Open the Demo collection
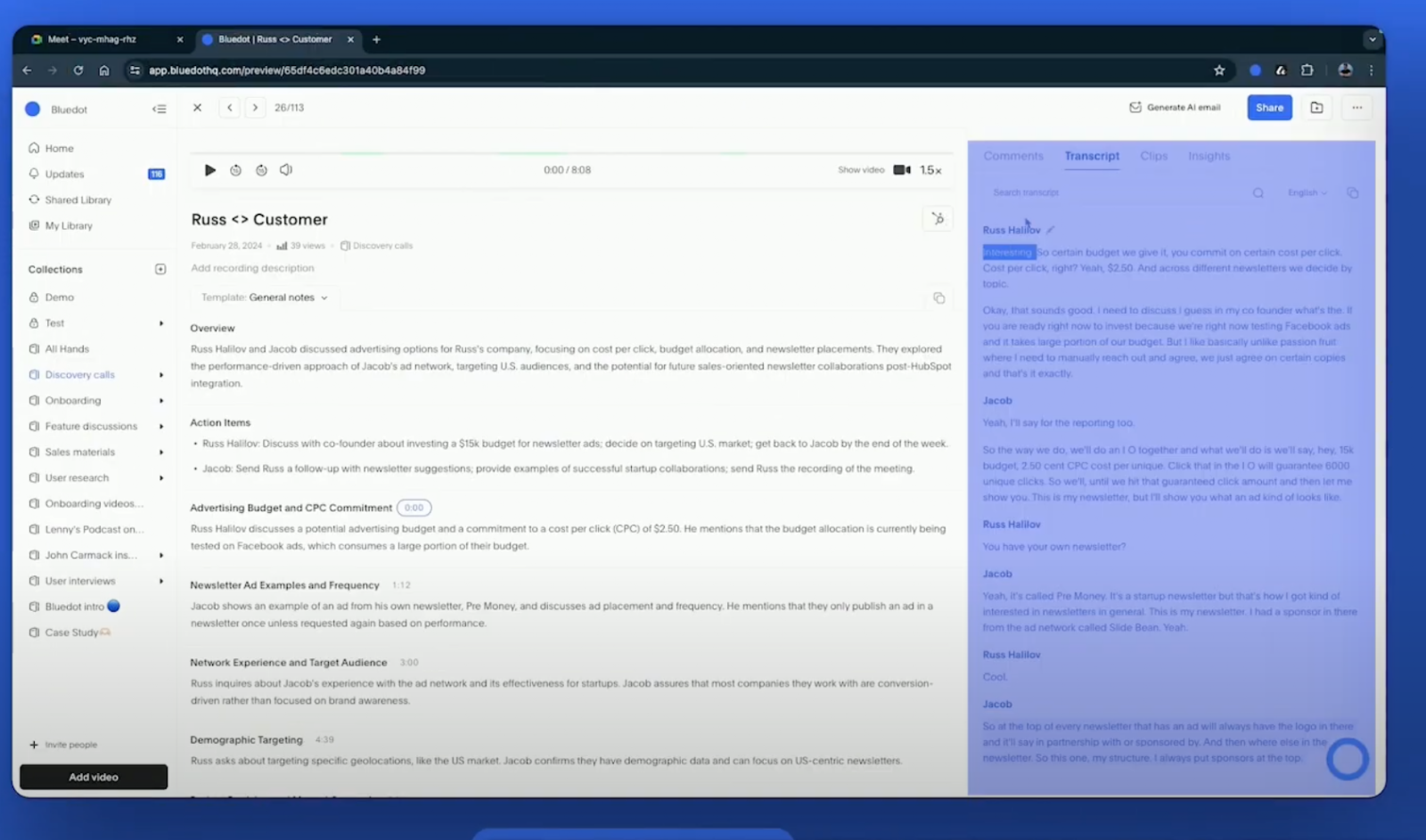 point(59,298)
